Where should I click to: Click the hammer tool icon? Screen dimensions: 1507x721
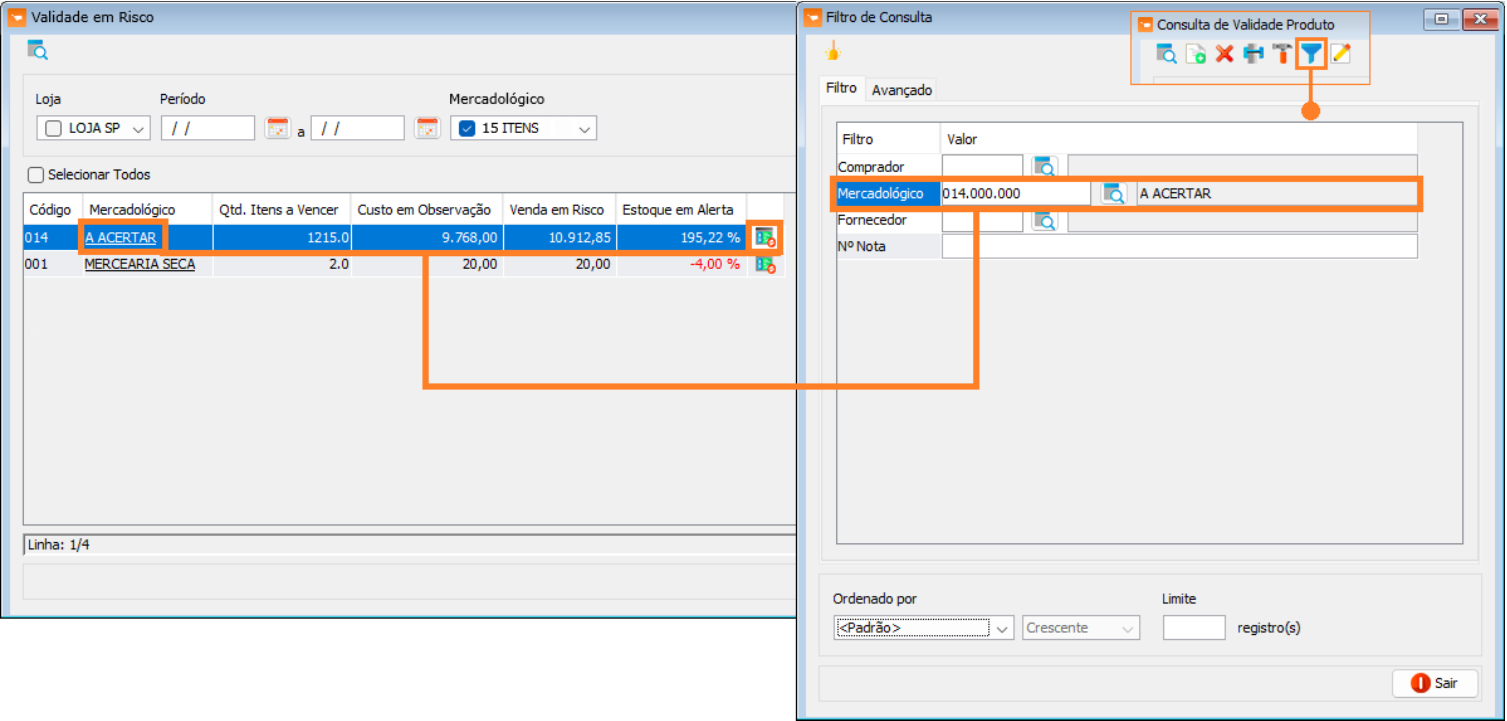click(x=1282, y=54)
